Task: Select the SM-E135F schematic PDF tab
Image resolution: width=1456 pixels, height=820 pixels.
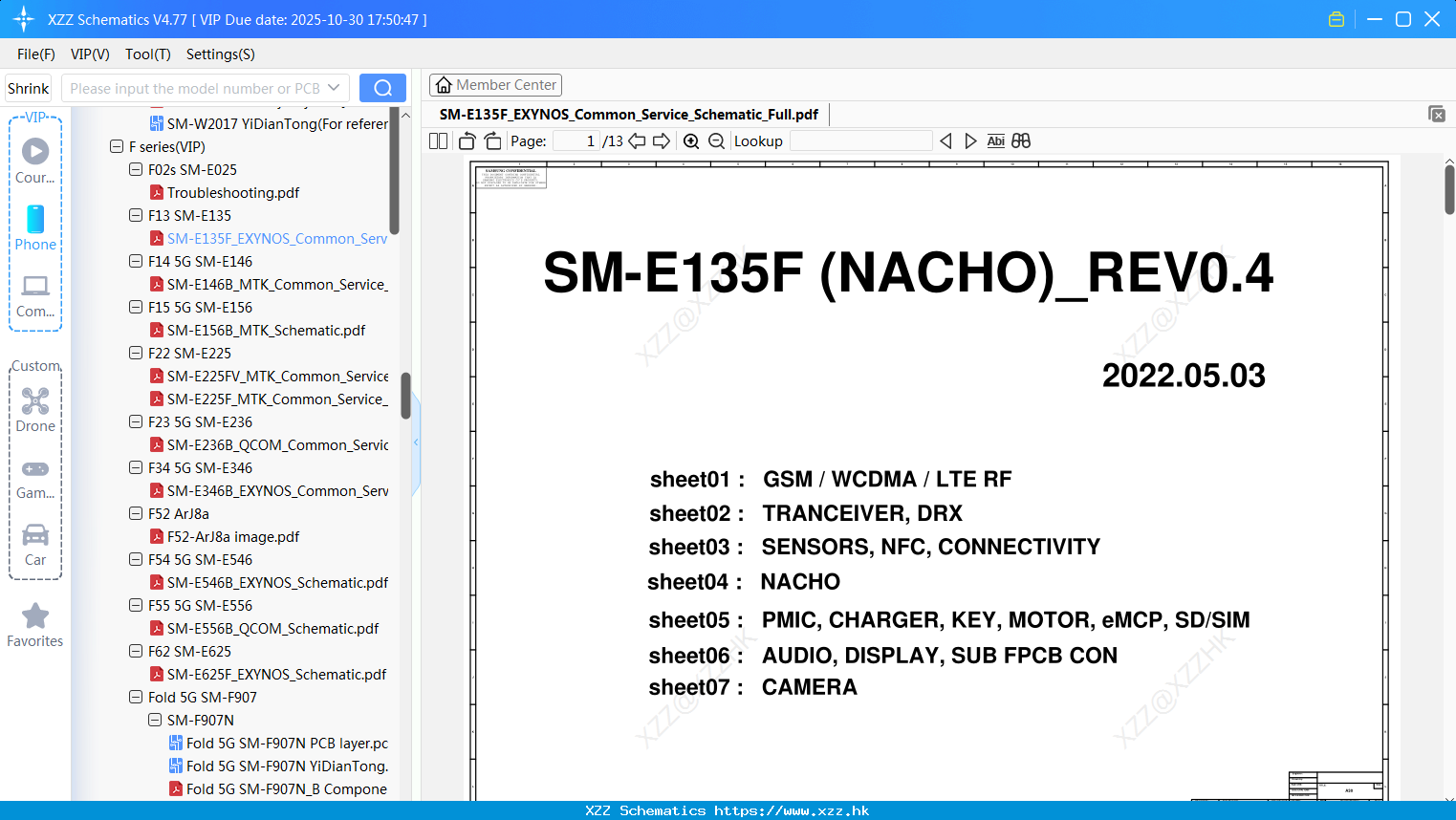Action: (629, 114)
